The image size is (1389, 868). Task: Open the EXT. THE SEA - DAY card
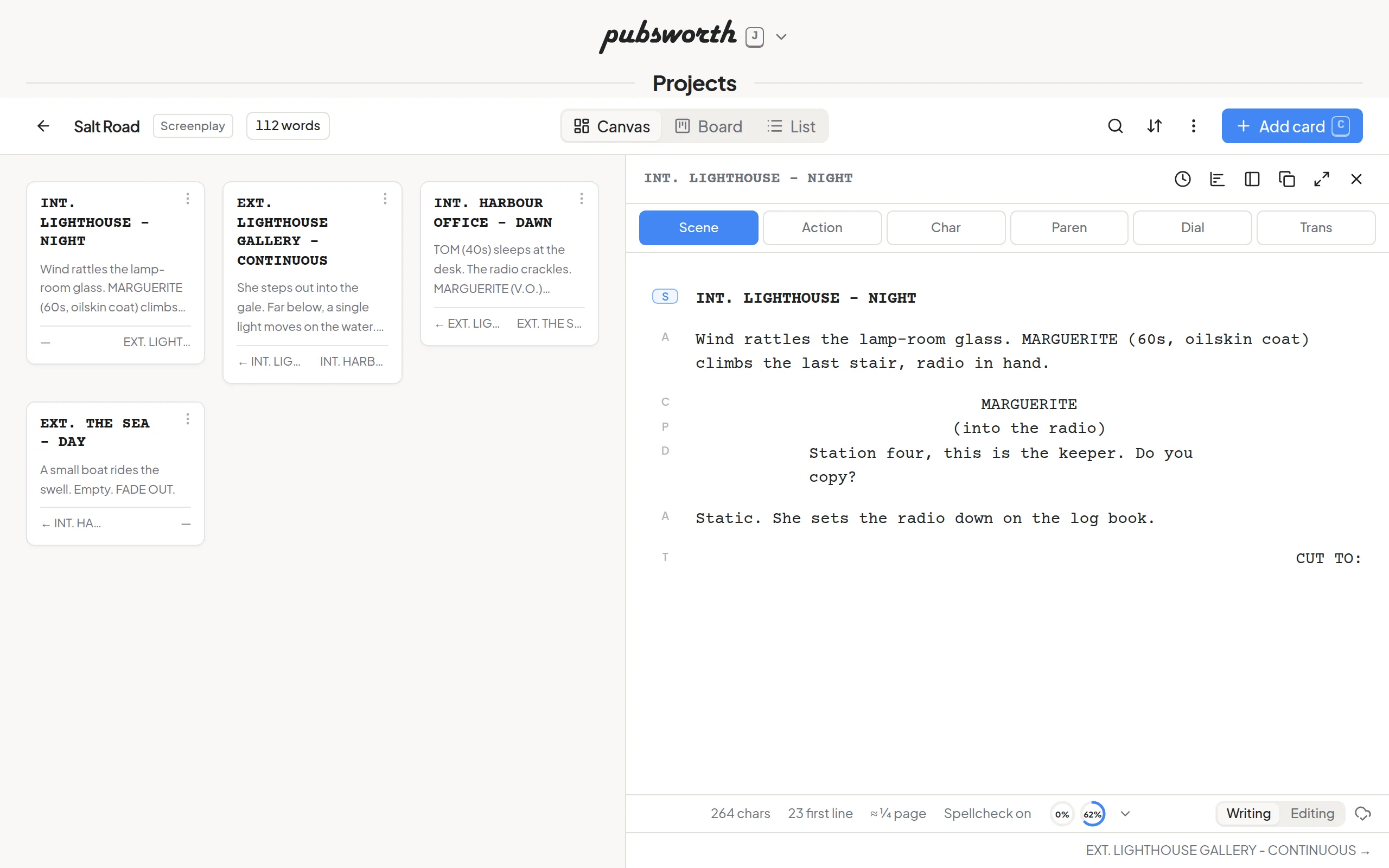click(116, 474)
